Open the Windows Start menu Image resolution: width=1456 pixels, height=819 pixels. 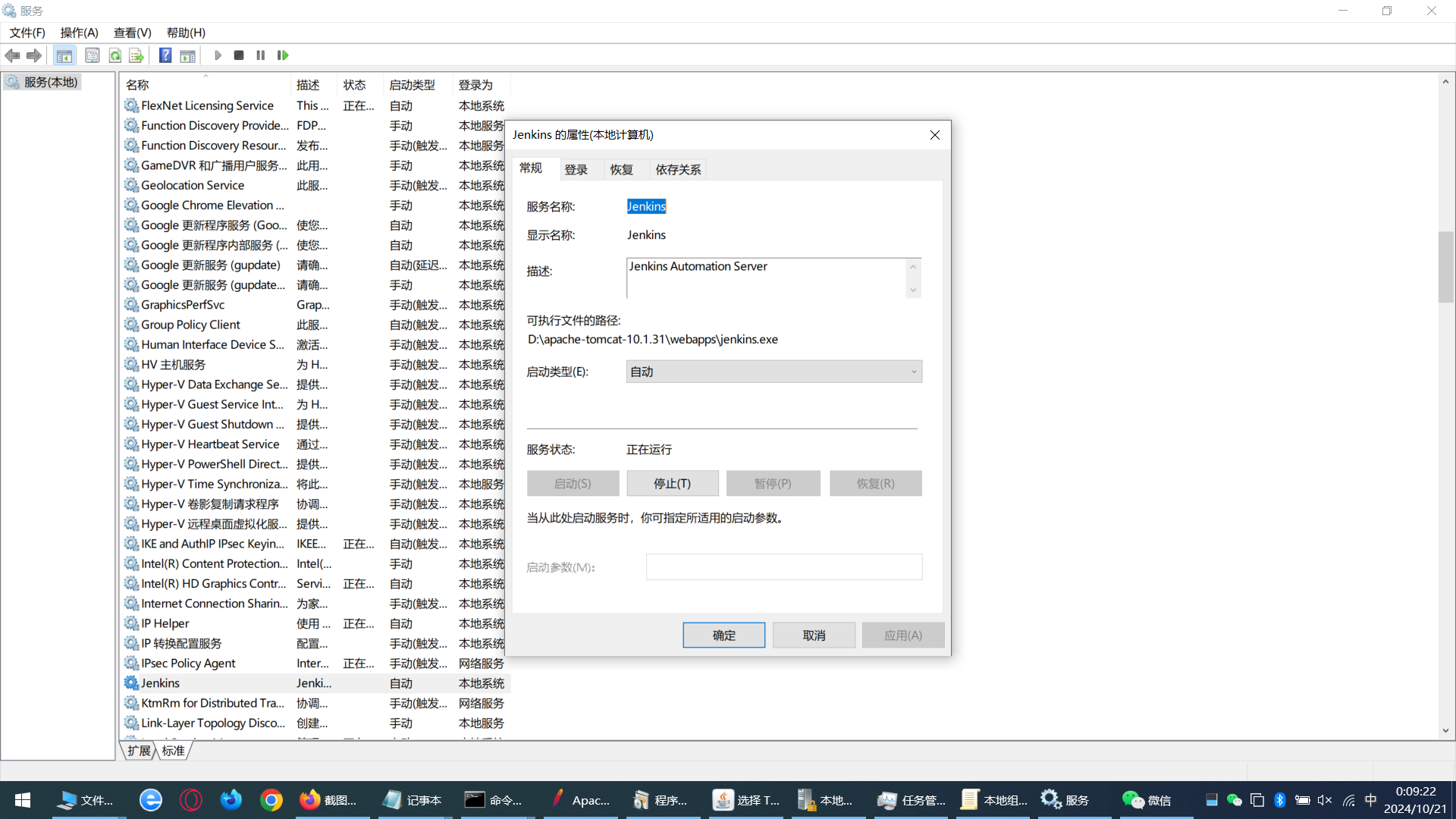(23, 800)
